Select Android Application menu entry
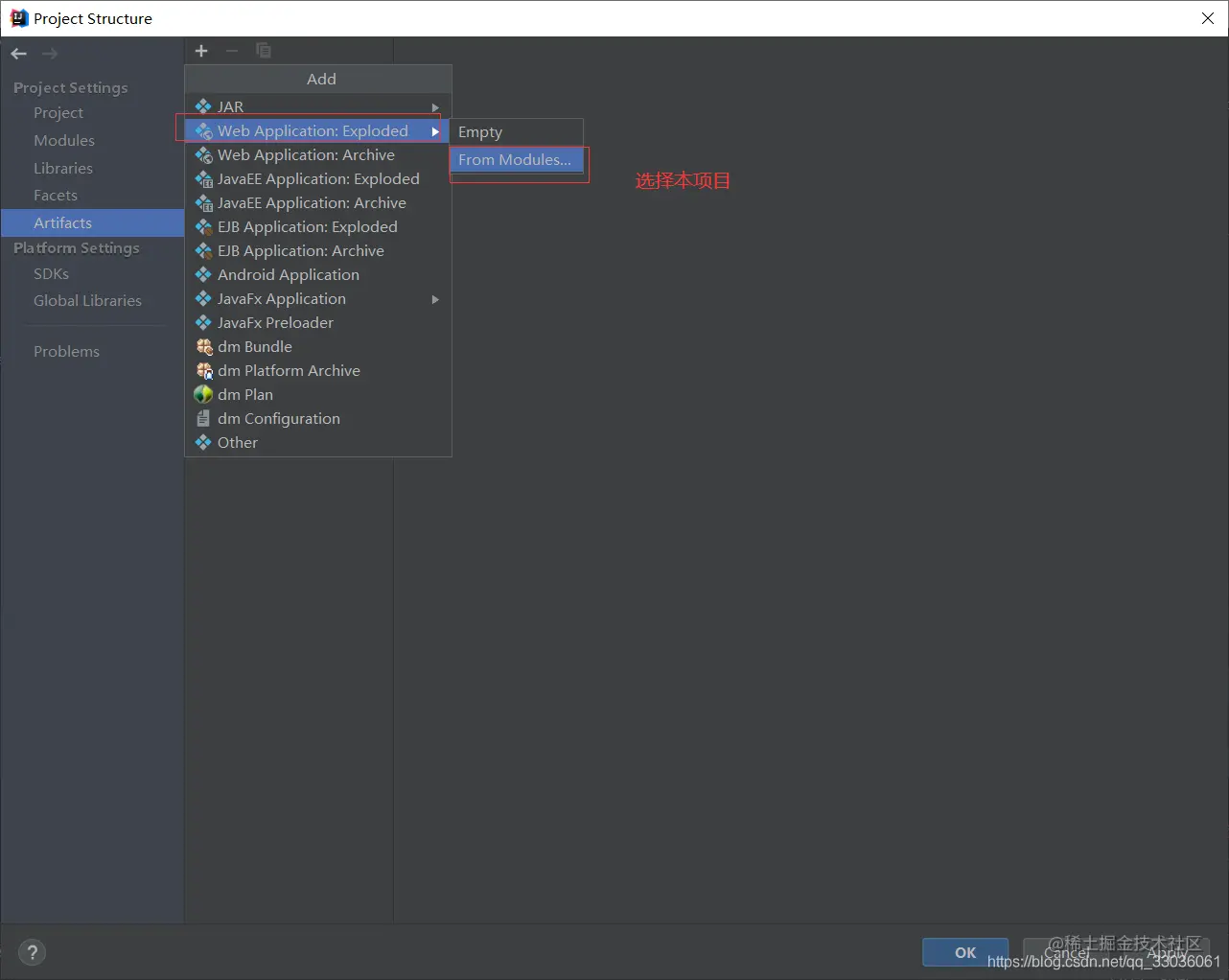Image resolution: width=1229 pixels, height=980 pixels. point(317,274)
